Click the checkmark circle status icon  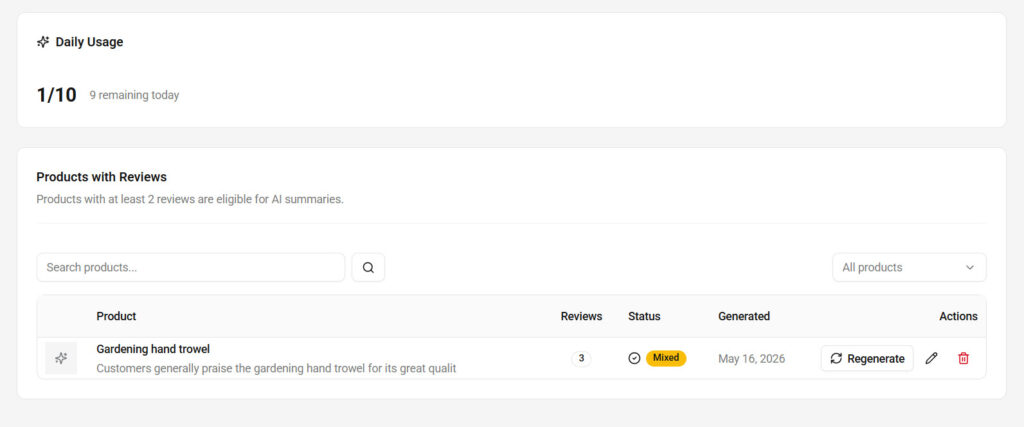(634, 358)
